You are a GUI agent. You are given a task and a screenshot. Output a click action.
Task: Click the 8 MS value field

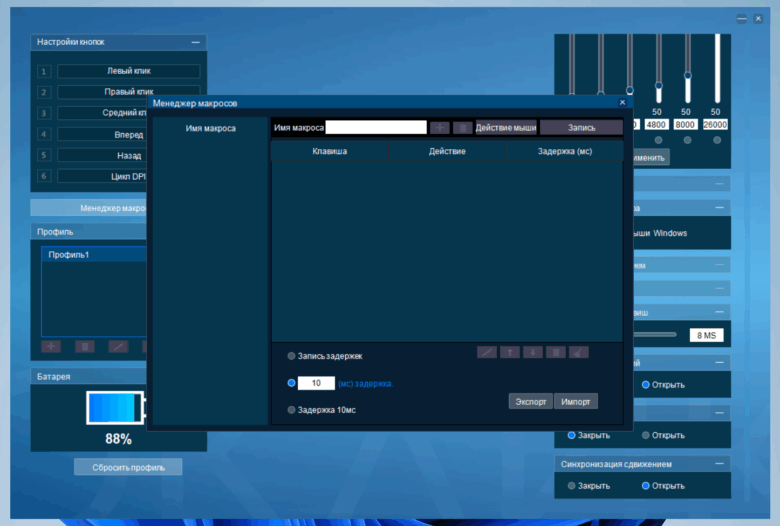[706, 335]
